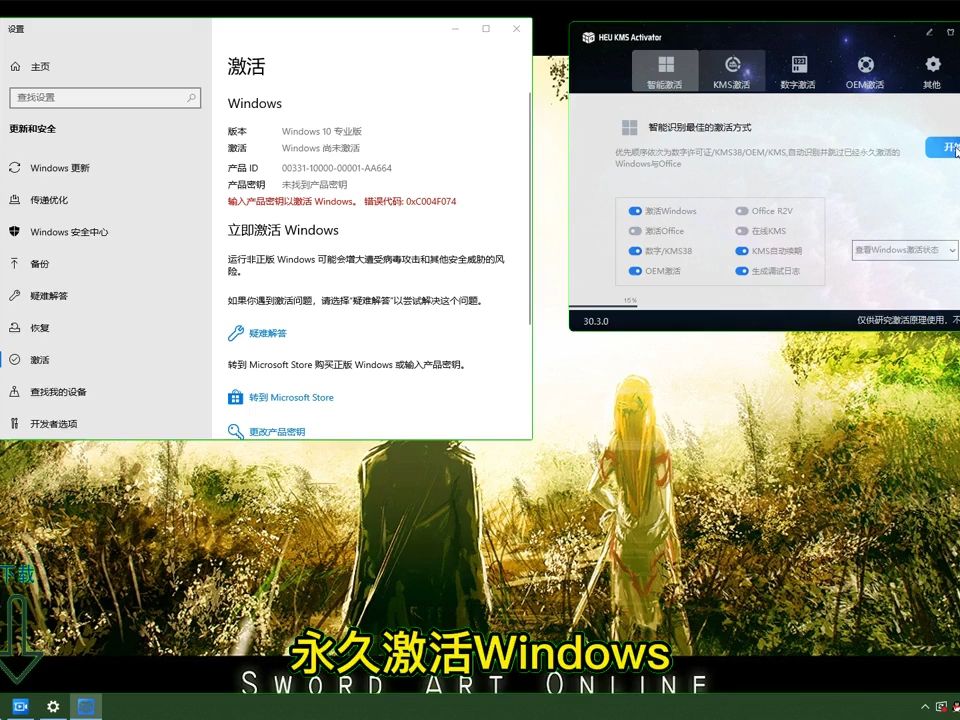Launch File Explorer from the taskbar

tap(85, 707)
